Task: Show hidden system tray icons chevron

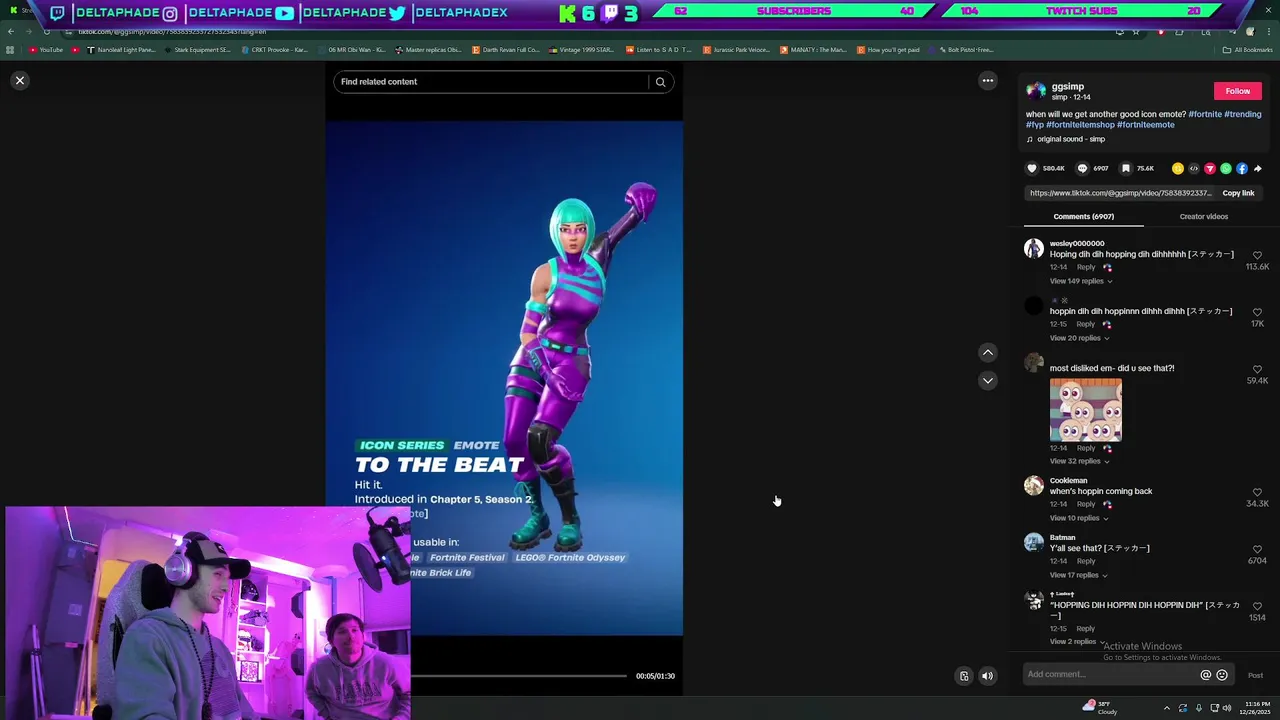Action: [x=1166, y=708]
